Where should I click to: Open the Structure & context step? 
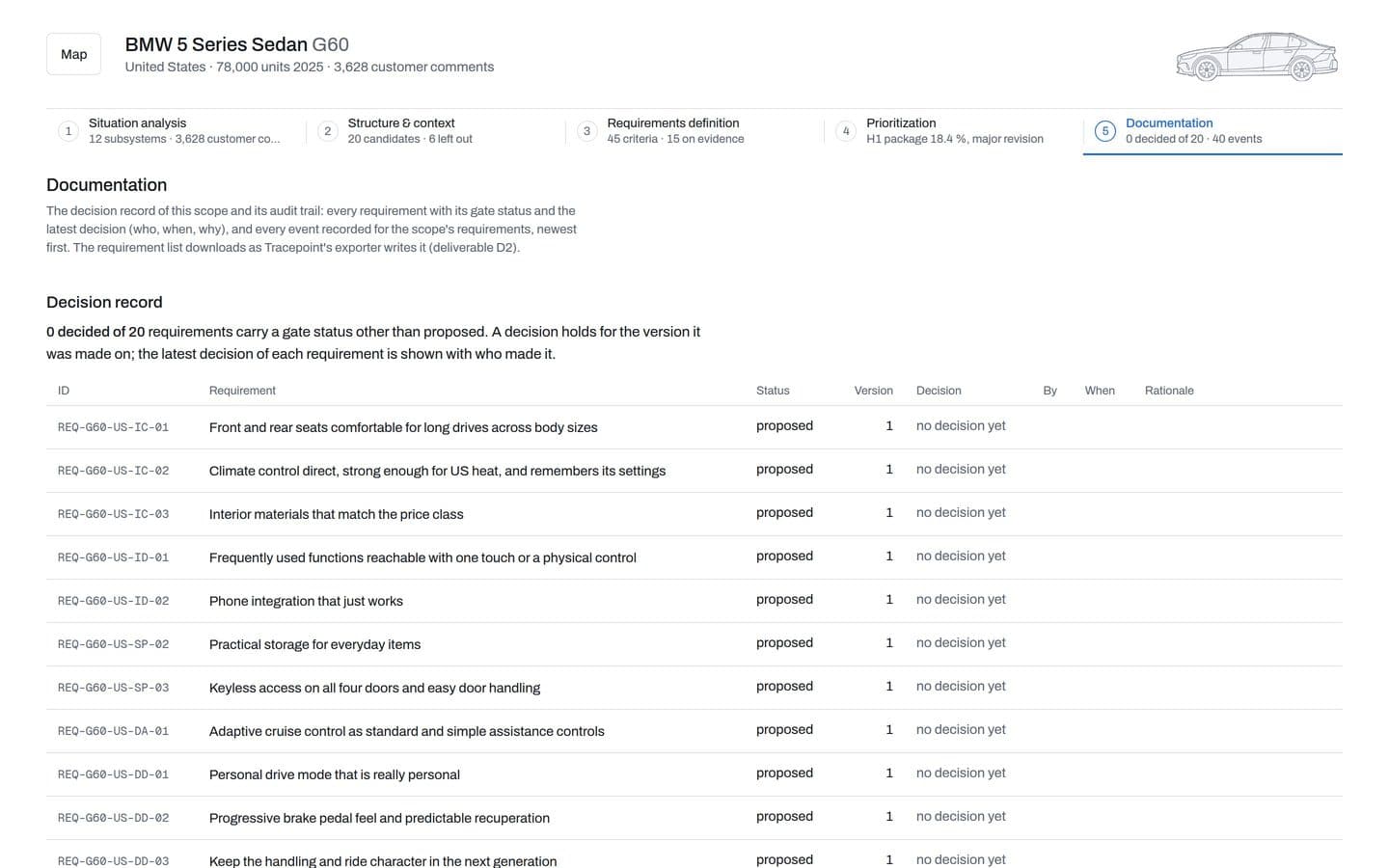pos(435,131)
